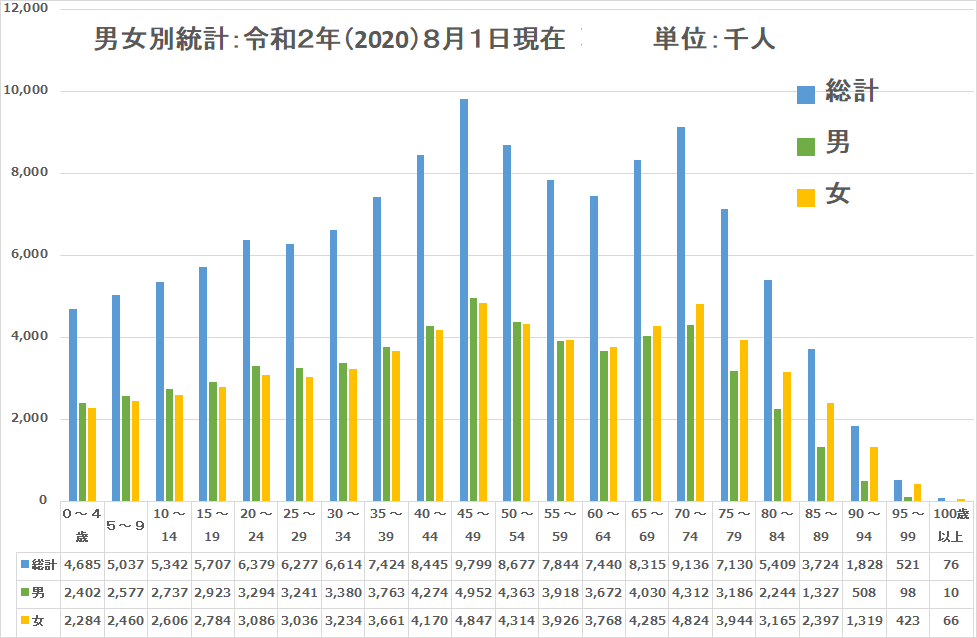Click the table cell with value 2,284
Viewport: 977px width, 638px height.
point(82,621)
